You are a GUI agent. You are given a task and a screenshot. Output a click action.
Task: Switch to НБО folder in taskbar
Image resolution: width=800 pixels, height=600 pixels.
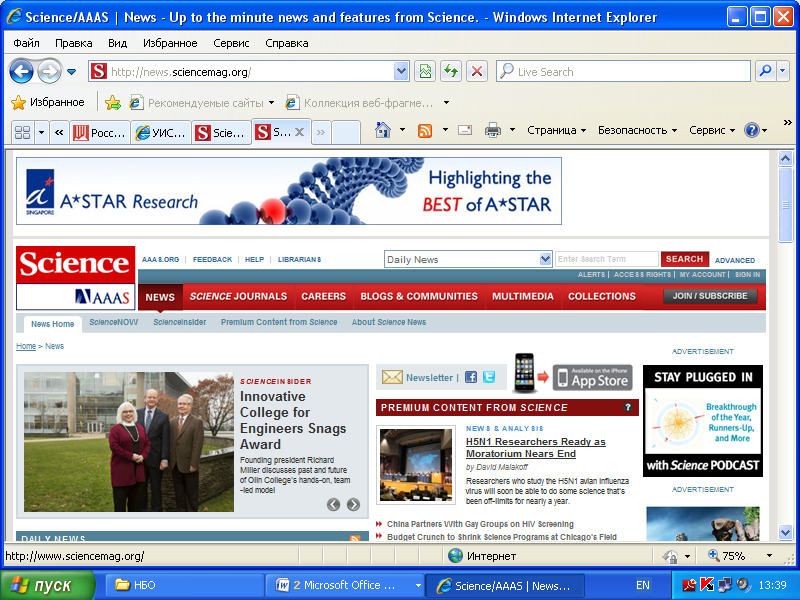(184, 585)
